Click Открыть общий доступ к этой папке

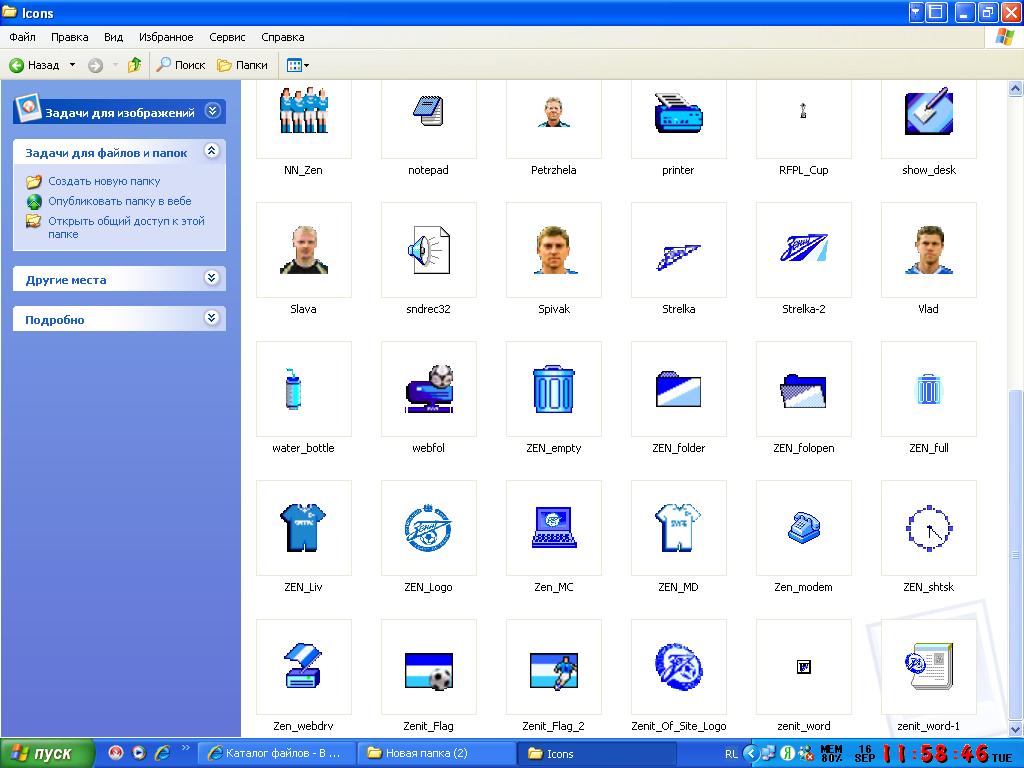coord(126,227)
